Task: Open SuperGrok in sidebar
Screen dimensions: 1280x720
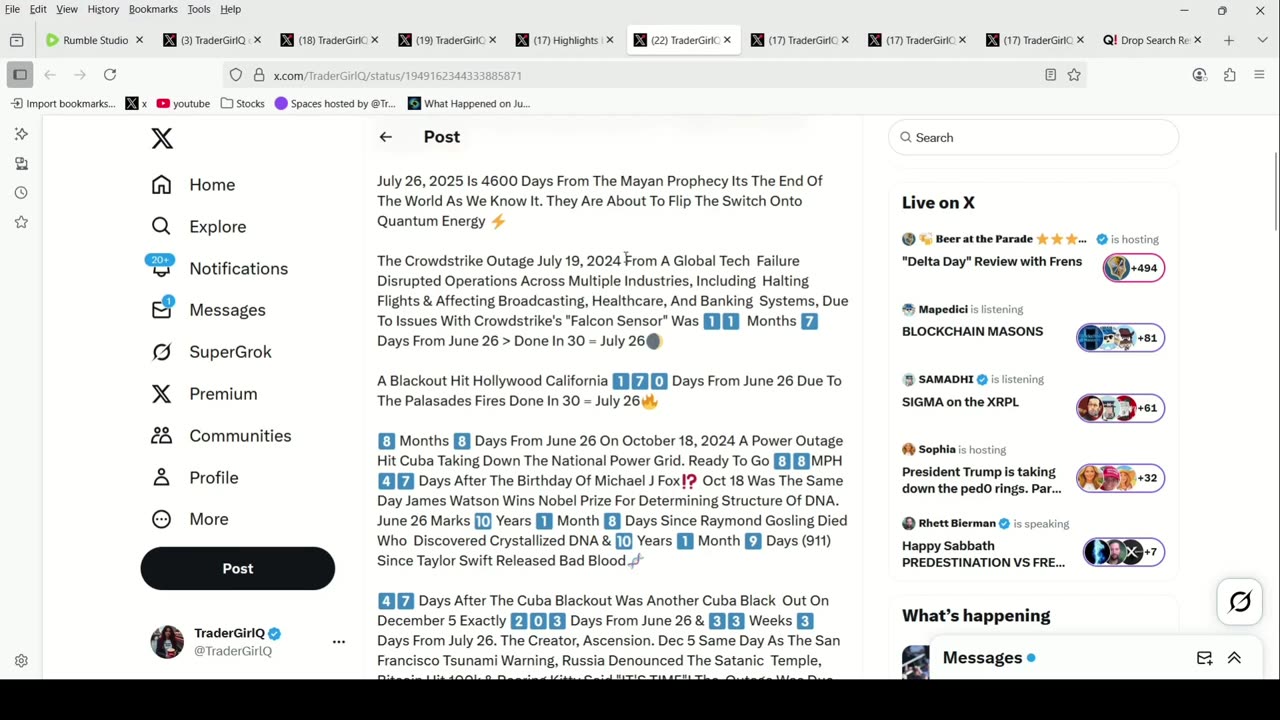Action: coord(211,352)
